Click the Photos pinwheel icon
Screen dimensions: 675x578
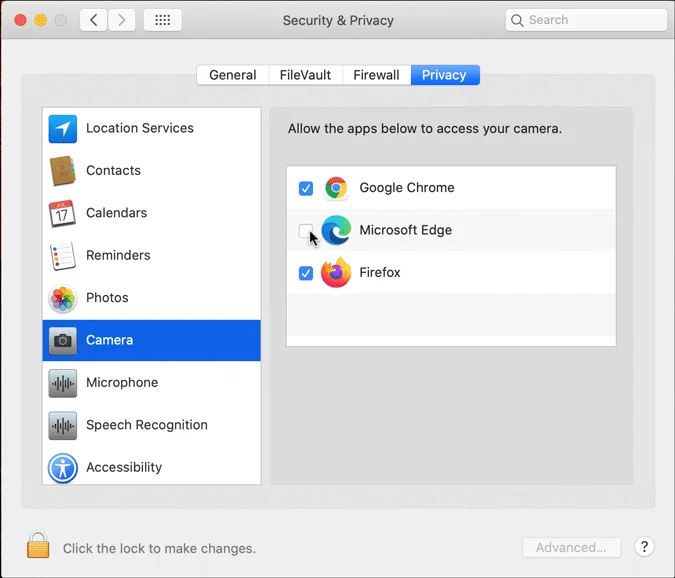pyautogui.click(x=63, y=298)
